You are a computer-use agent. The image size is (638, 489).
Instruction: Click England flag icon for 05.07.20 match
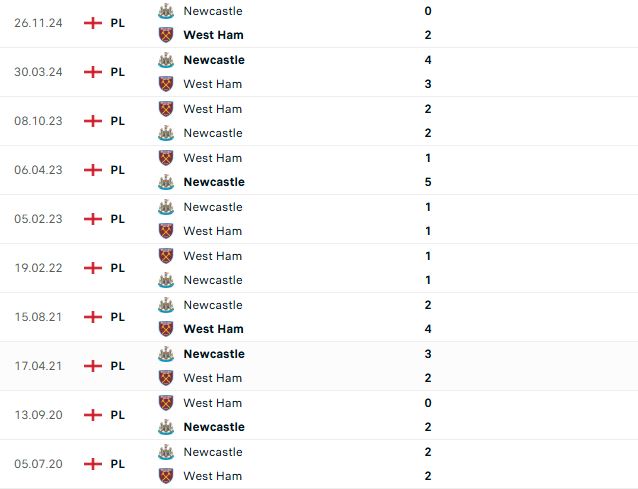(x=93, y=464)
